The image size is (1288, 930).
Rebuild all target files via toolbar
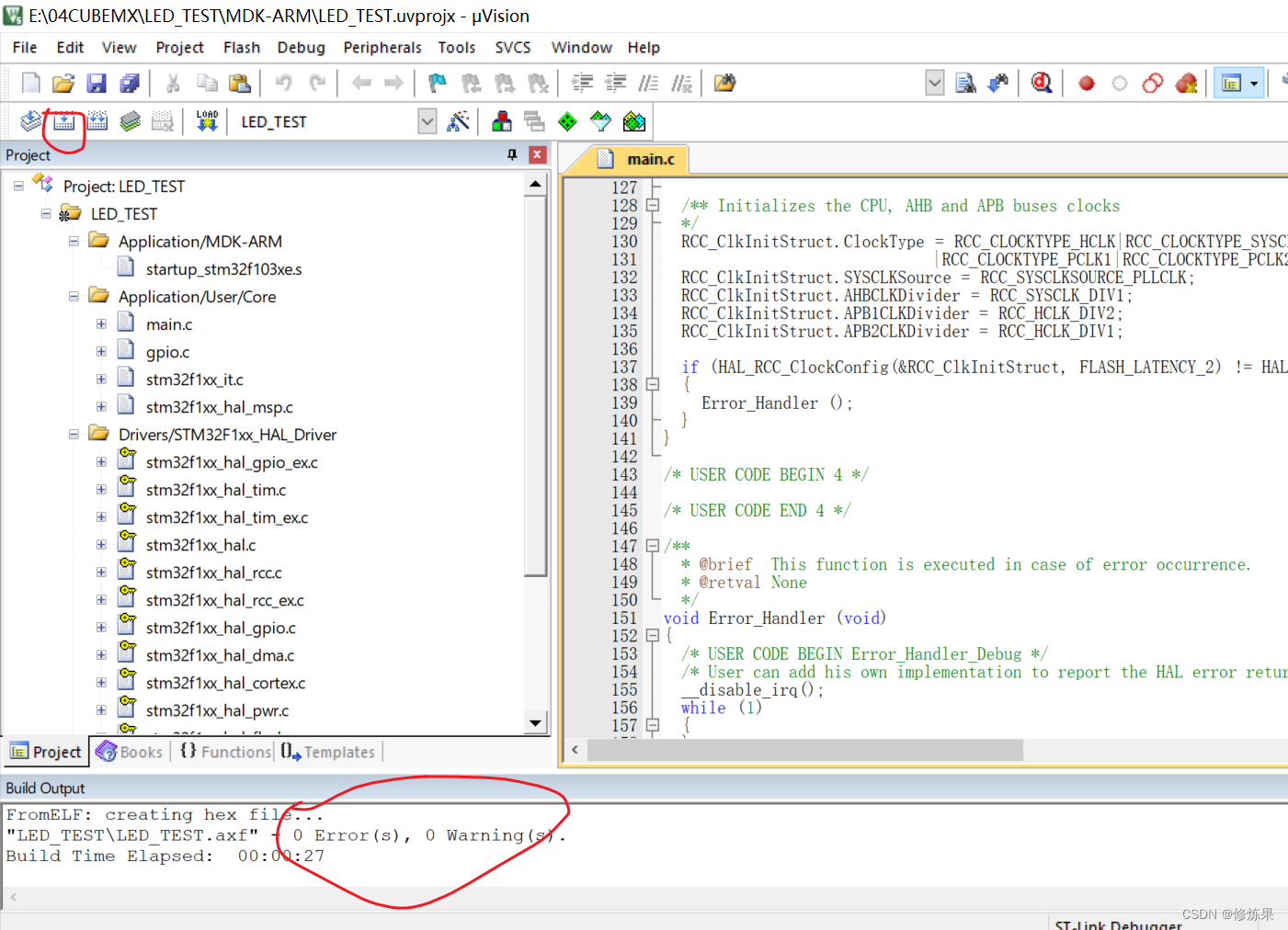[x=97, y=121]
